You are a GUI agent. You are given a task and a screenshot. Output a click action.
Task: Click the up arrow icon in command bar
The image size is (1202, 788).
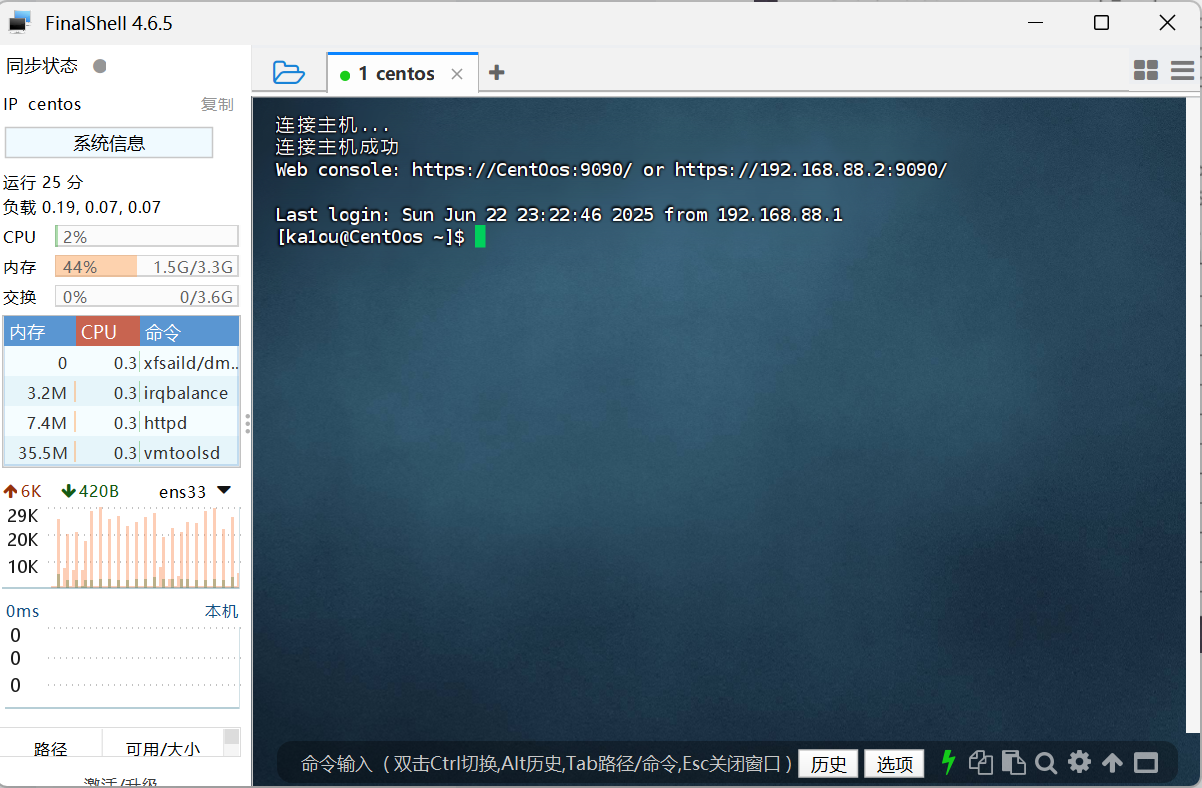click(1112, 764)
